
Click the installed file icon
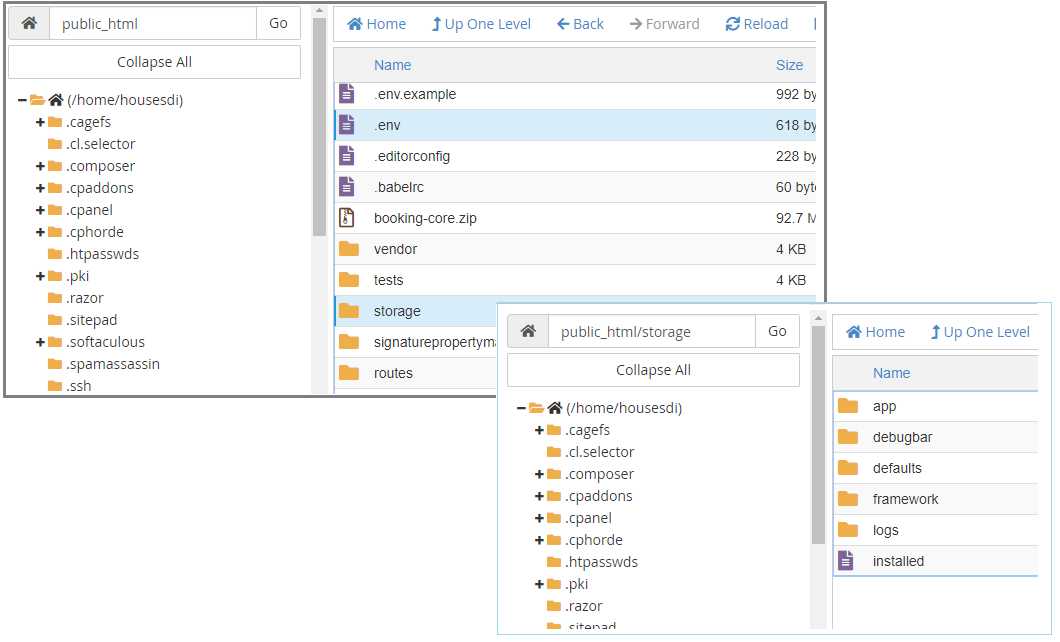click(846, 561)
